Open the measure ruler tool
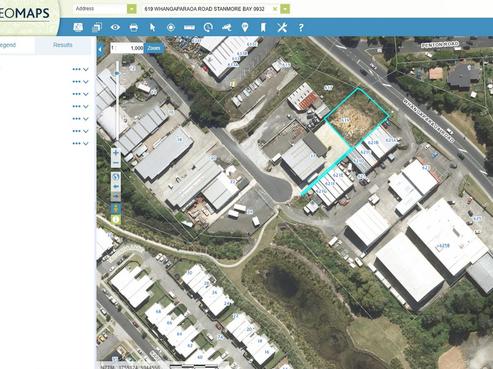Screen dimensions: 493x369 189,28
